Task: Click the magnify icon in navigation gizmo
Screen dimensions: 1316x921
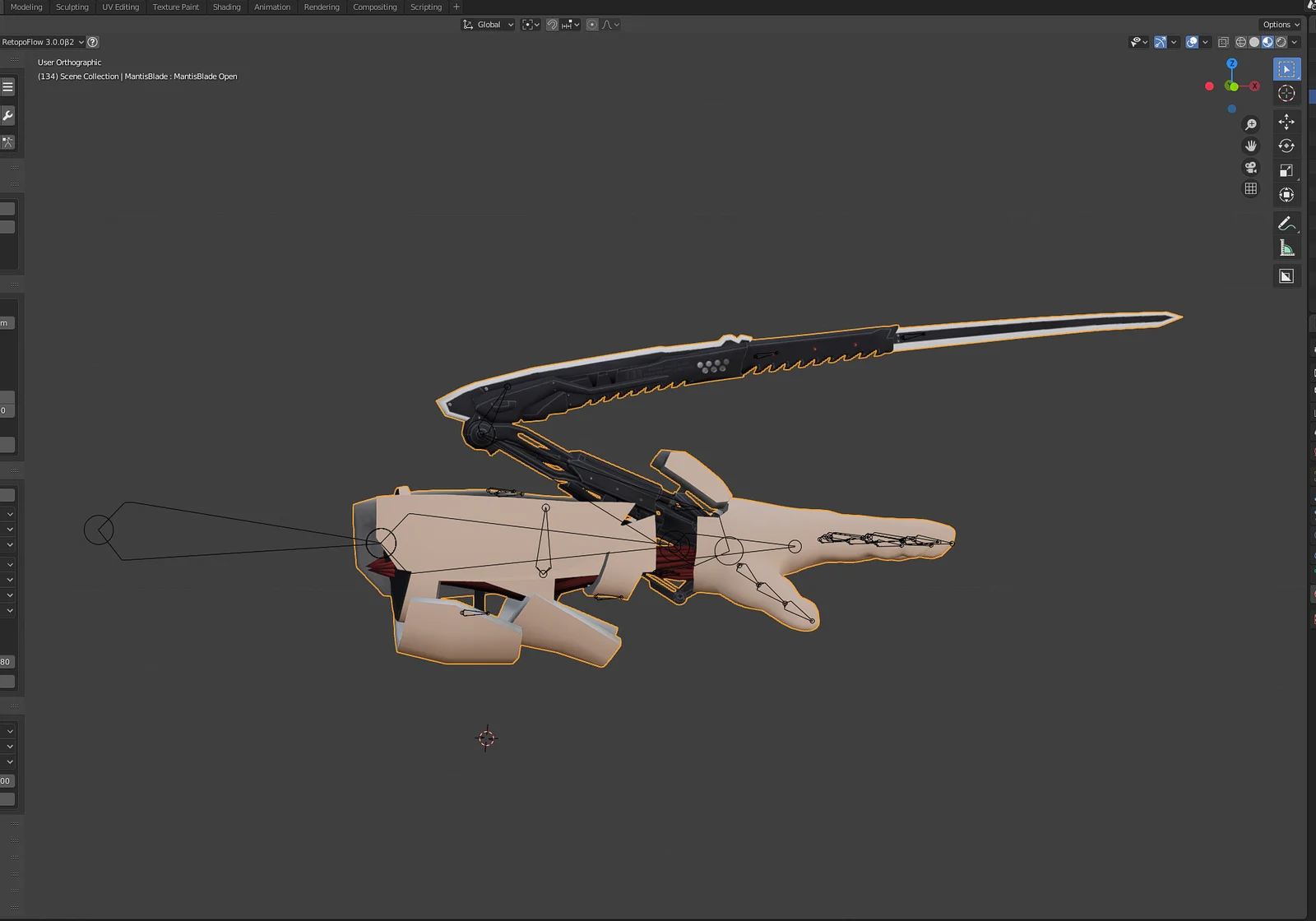Action: coord(1250,124)
